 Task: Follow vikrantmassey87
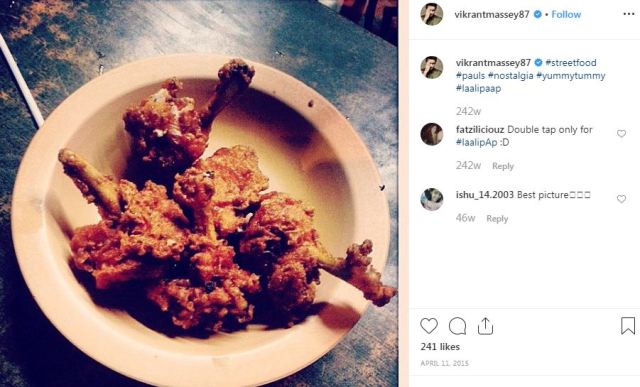coord(566,14)
